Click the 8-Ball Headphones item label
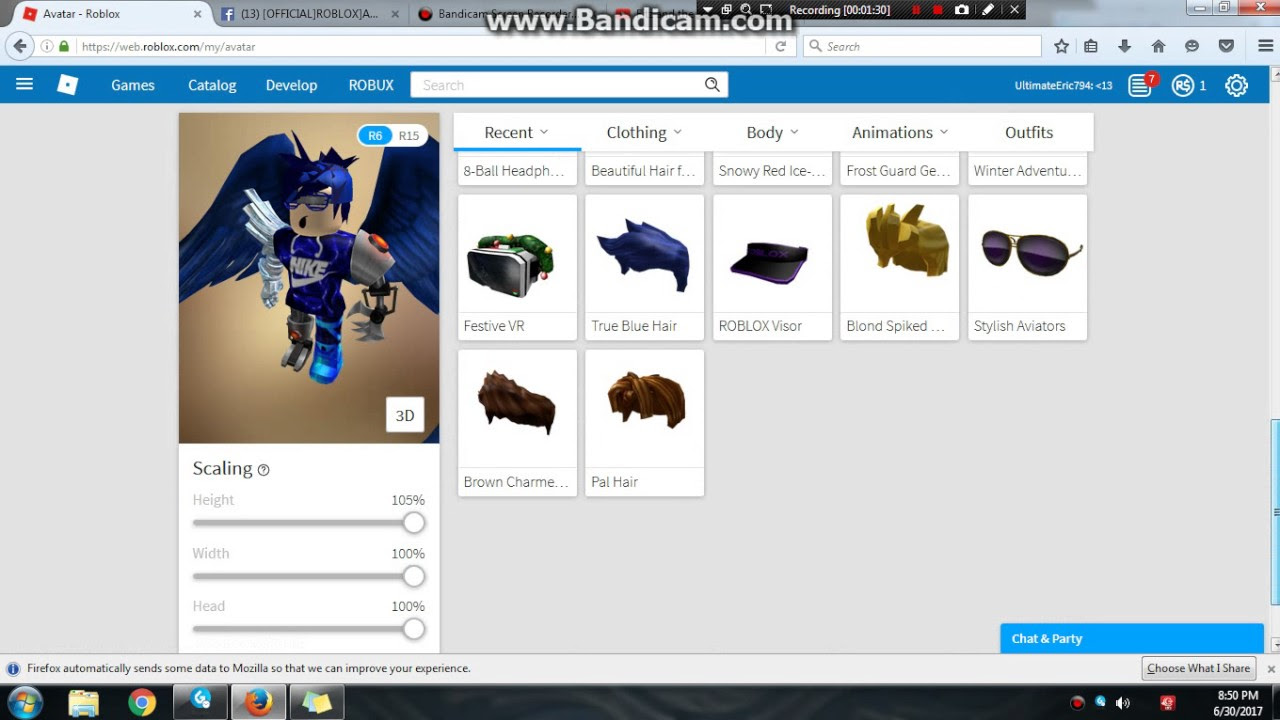This screenshot has height=720, width=1280. tap(514, 171)
